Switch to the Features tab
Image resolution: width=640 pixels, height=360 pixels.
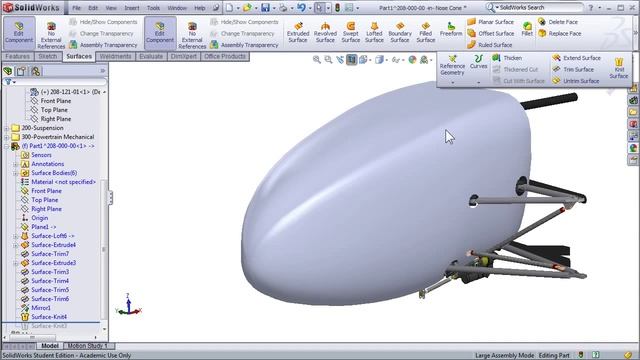(x=17, y=56)
